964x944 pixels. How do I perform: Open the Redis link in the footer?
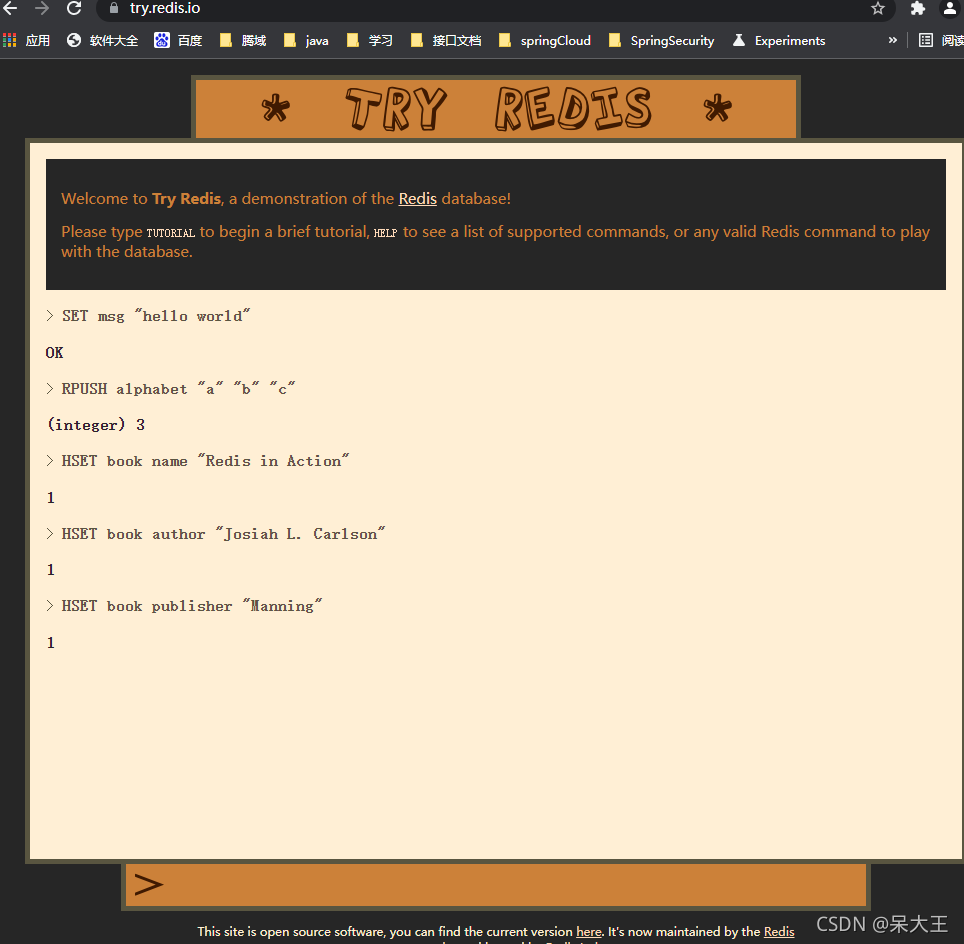click(779, 932)
